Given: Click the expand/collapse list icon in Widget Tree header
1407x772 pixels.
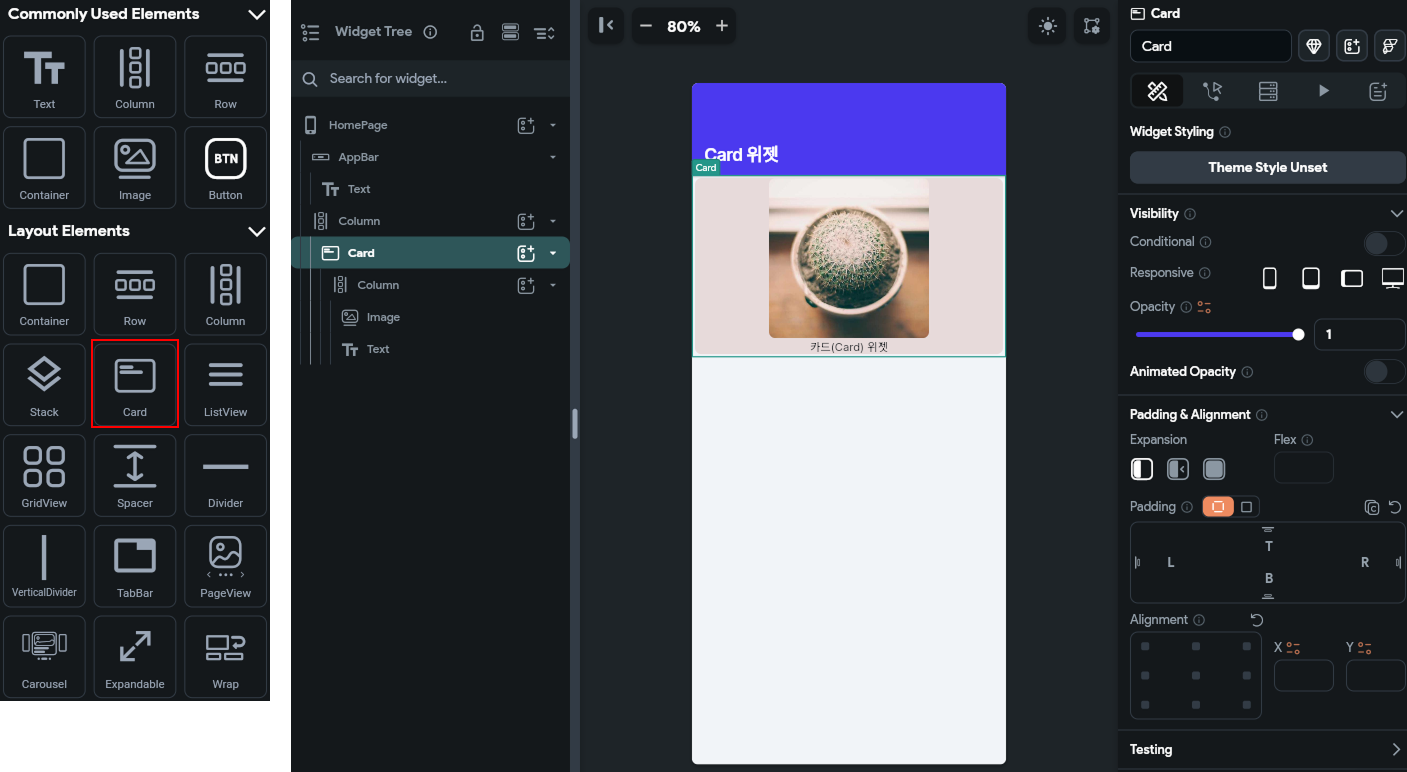Looking at the screenshot, I should (x=544, y=32).
